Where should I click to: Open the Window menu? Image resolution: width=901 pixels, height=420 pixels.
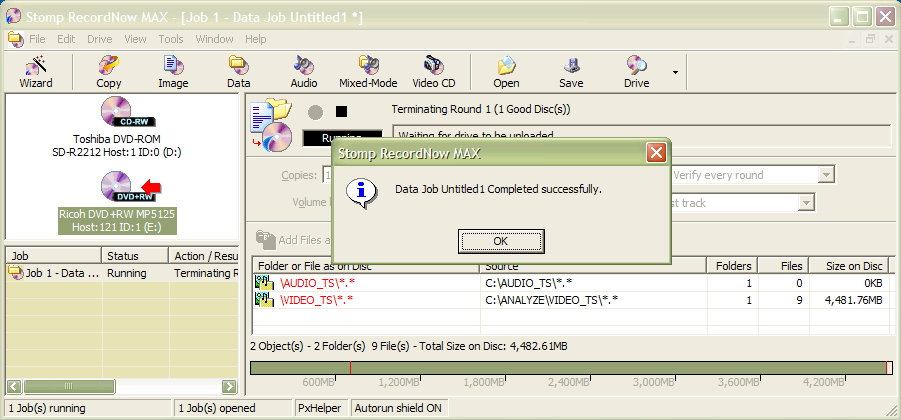pyautogui.click(x=214, y=39)
